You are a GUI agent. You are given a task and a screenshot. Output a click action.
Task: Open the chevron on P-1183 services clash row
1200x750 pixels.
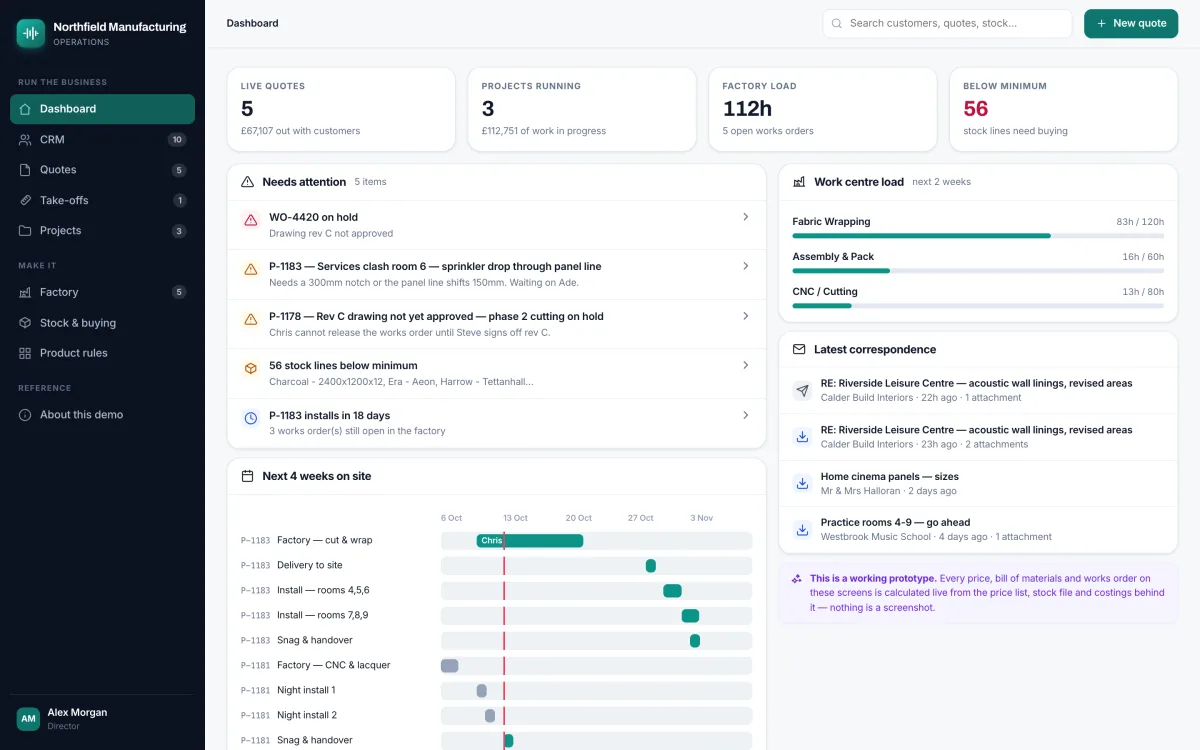(745, 266)
